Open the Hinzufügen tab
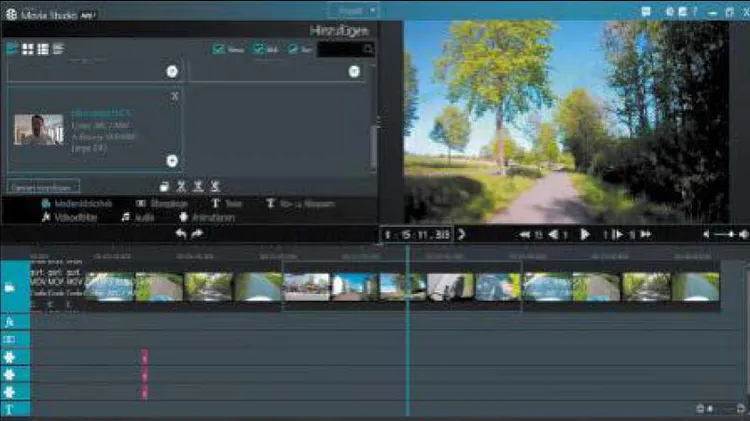Screen dimensions: 750x421 (x=339, y=31)
